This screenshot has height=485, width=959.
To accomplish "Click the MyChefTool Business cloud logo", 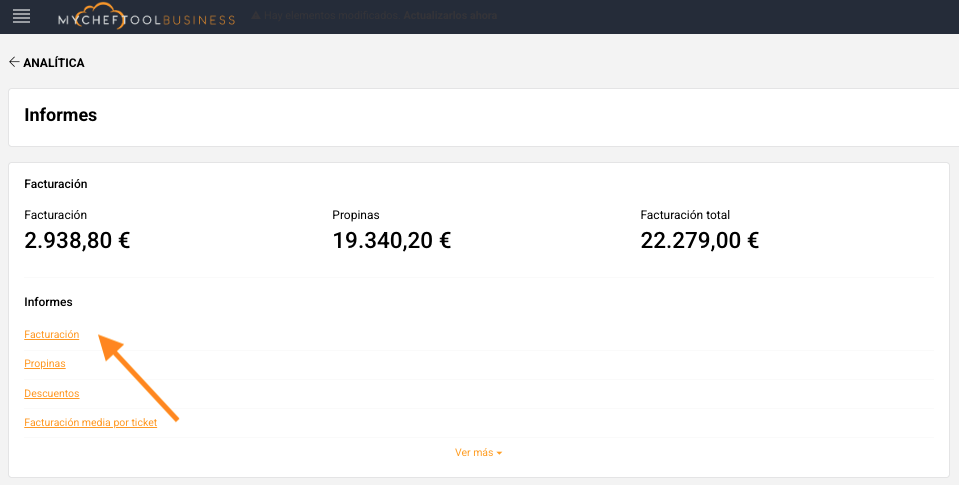I will (x=146, y=17).
